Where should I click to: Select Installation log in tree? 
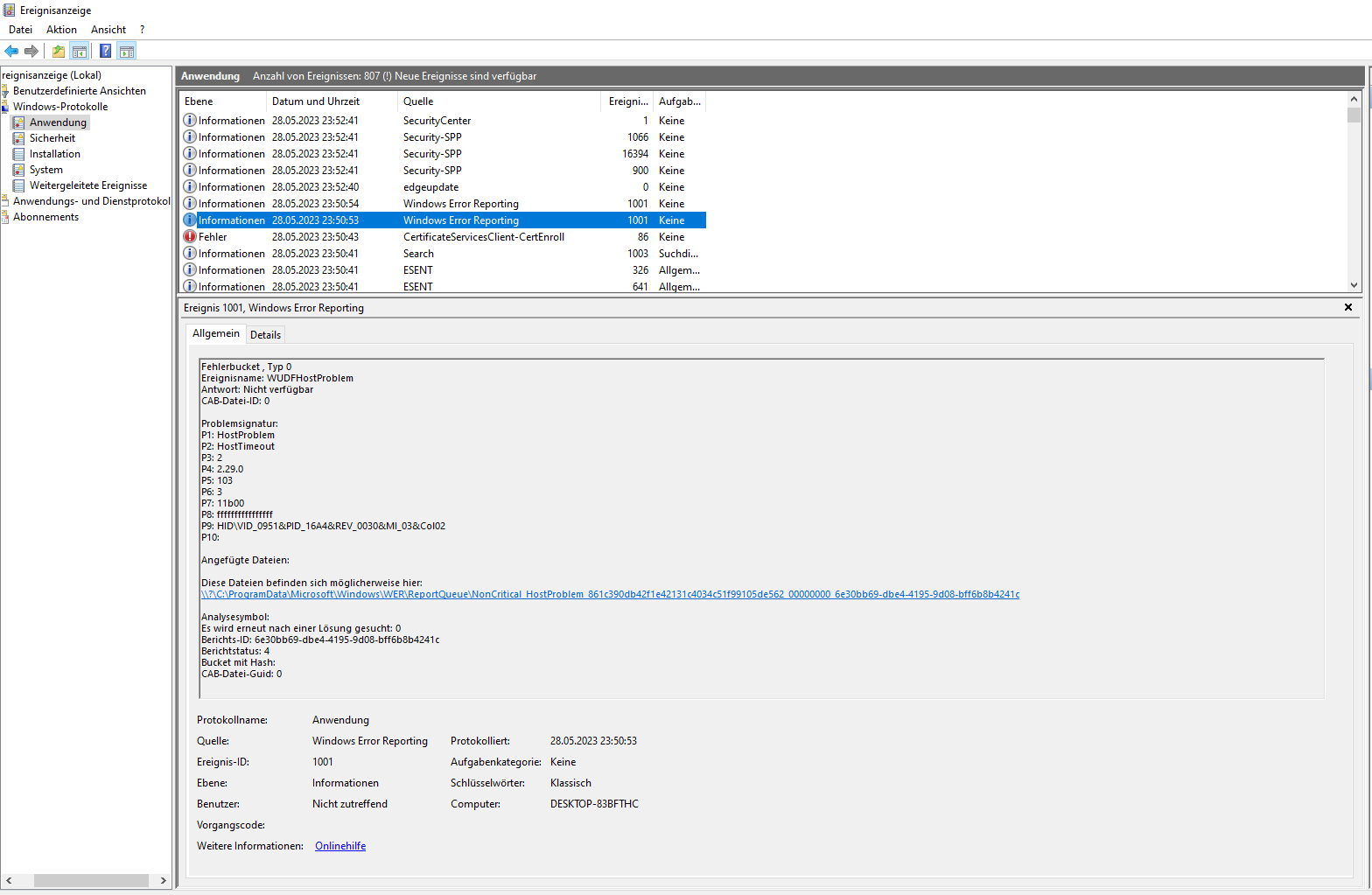click(55, 154)
